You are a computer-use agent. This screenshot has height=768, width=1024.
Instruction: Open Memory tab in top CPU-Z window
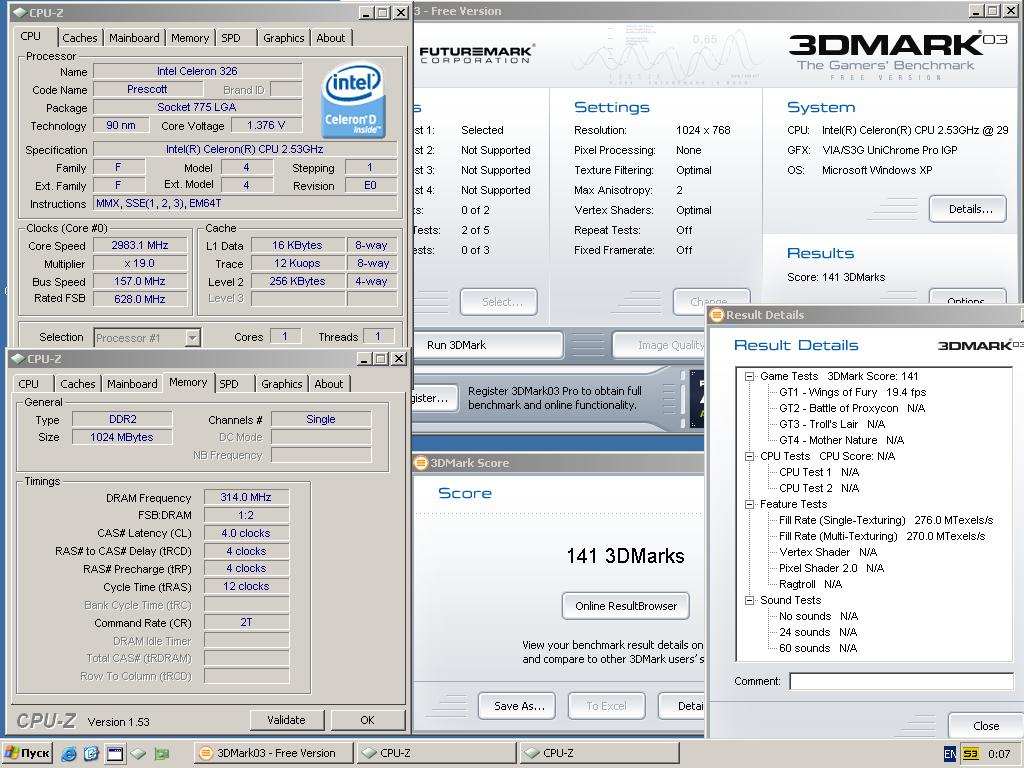click(x=190, y=38)
